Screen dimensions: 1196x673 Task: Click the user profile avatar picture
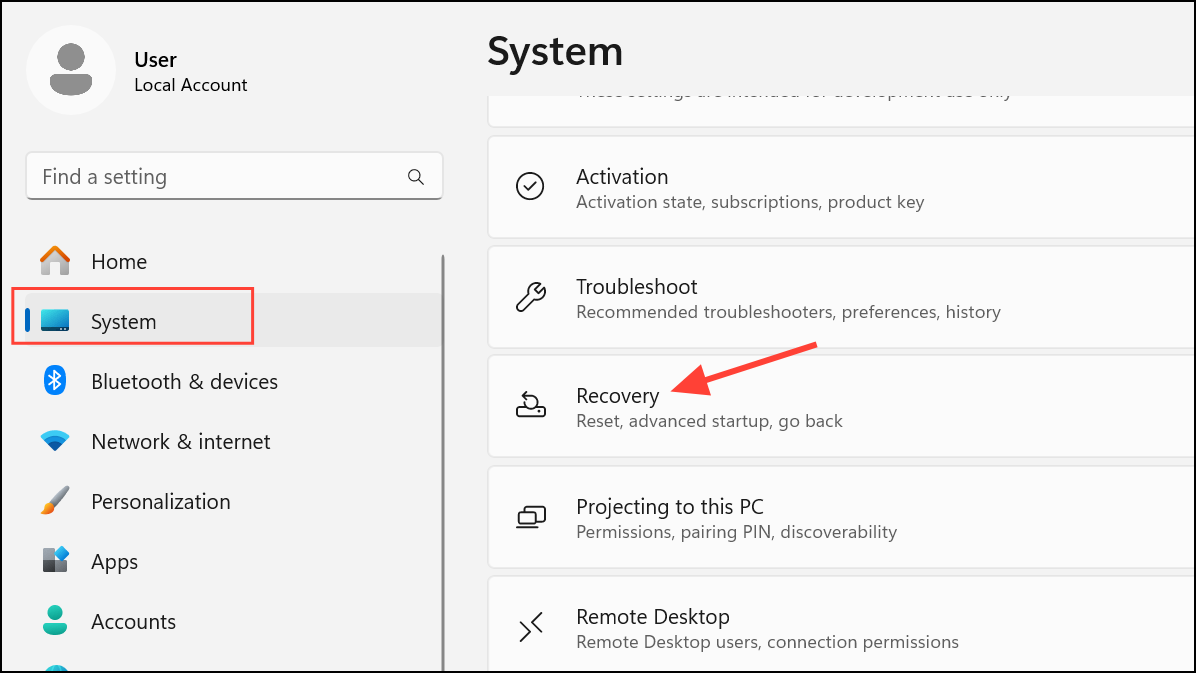pos(71,70)
